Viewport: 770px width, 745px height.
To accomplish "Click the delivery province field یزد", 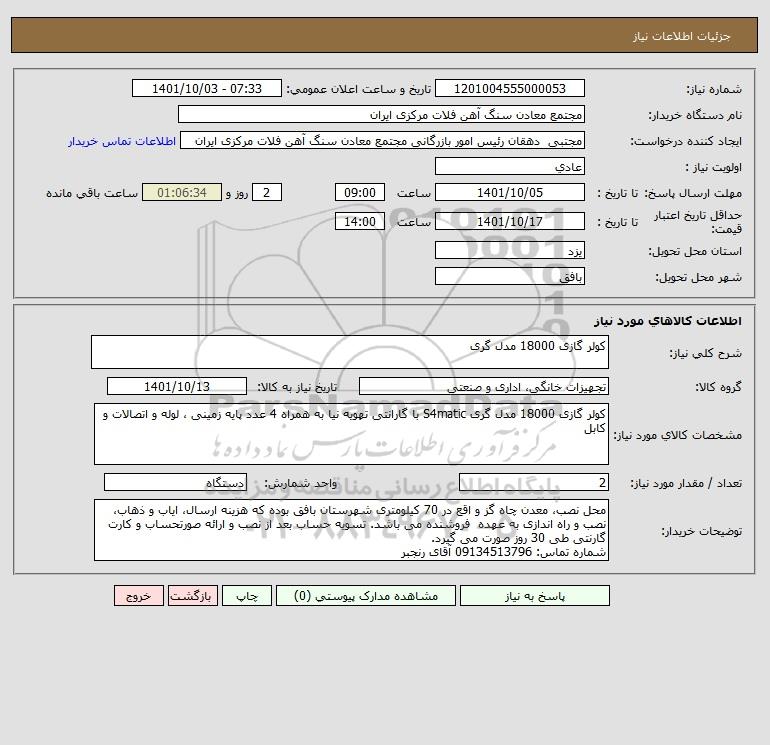I will 510,251.
